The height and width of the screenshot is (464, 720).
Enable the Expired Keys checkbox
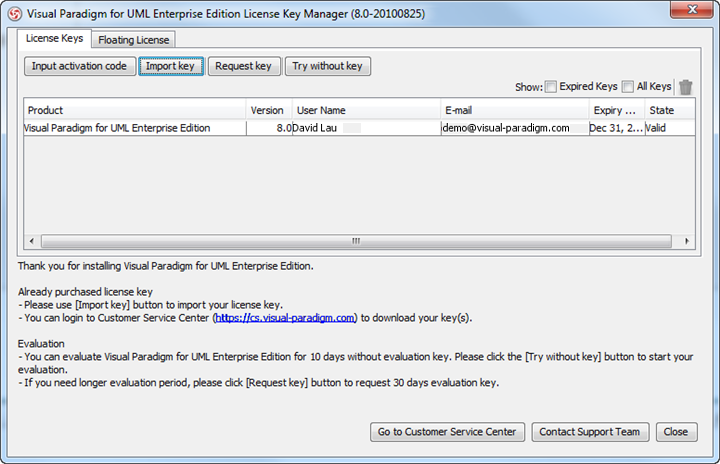click(x=551, y=86)
